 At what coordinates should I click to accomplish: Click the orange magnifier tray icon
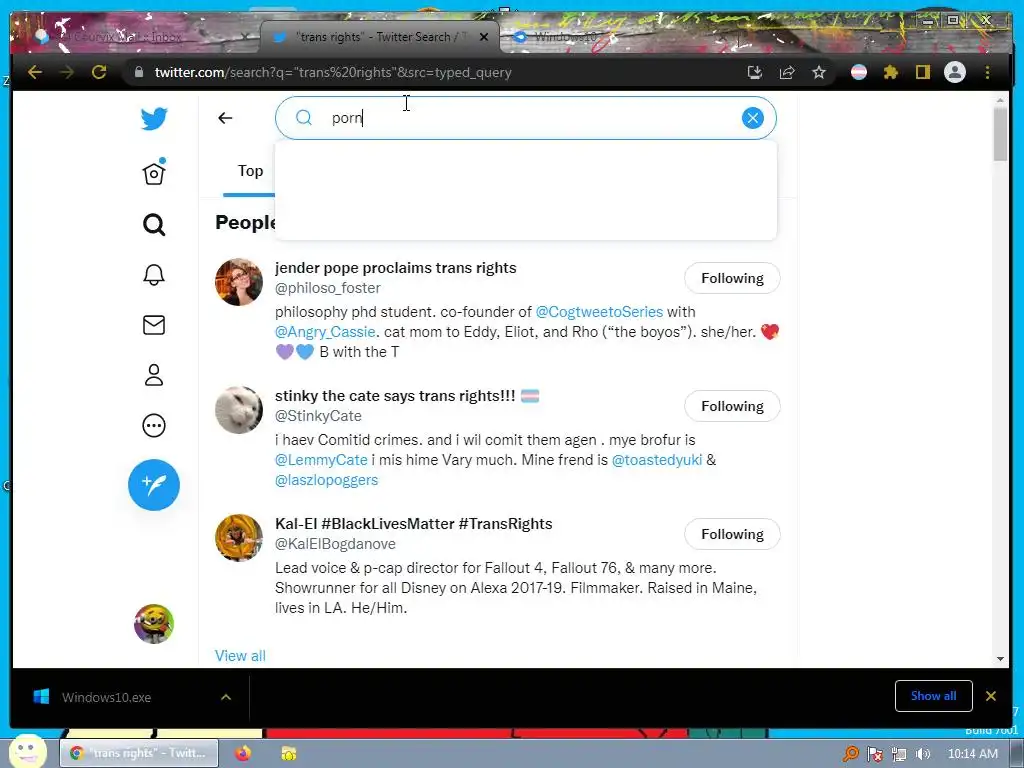click(x=850, y=754)
